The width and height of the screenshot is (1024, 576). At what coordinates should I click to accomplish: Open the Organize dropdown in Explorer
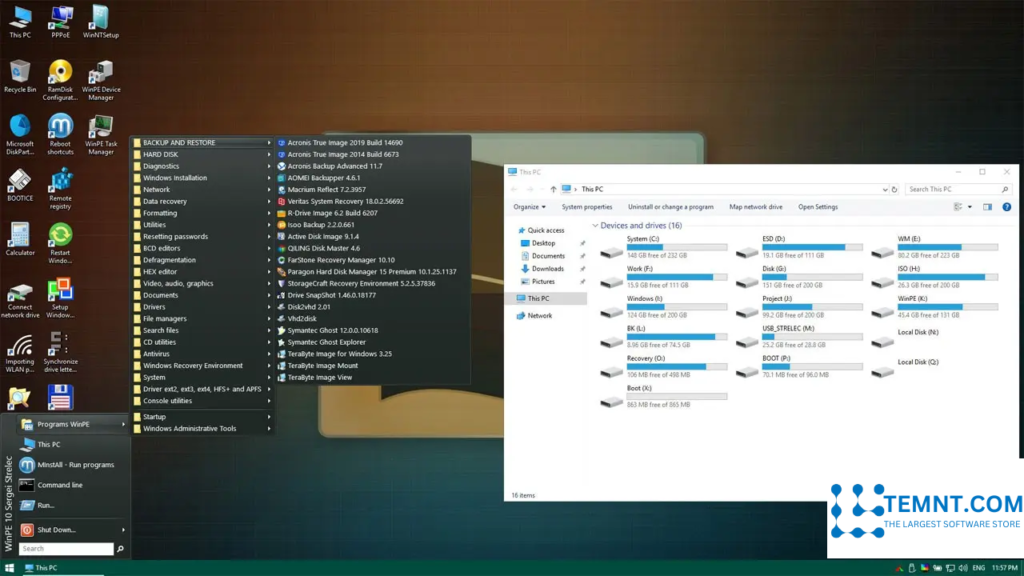(x=529, y=207)
